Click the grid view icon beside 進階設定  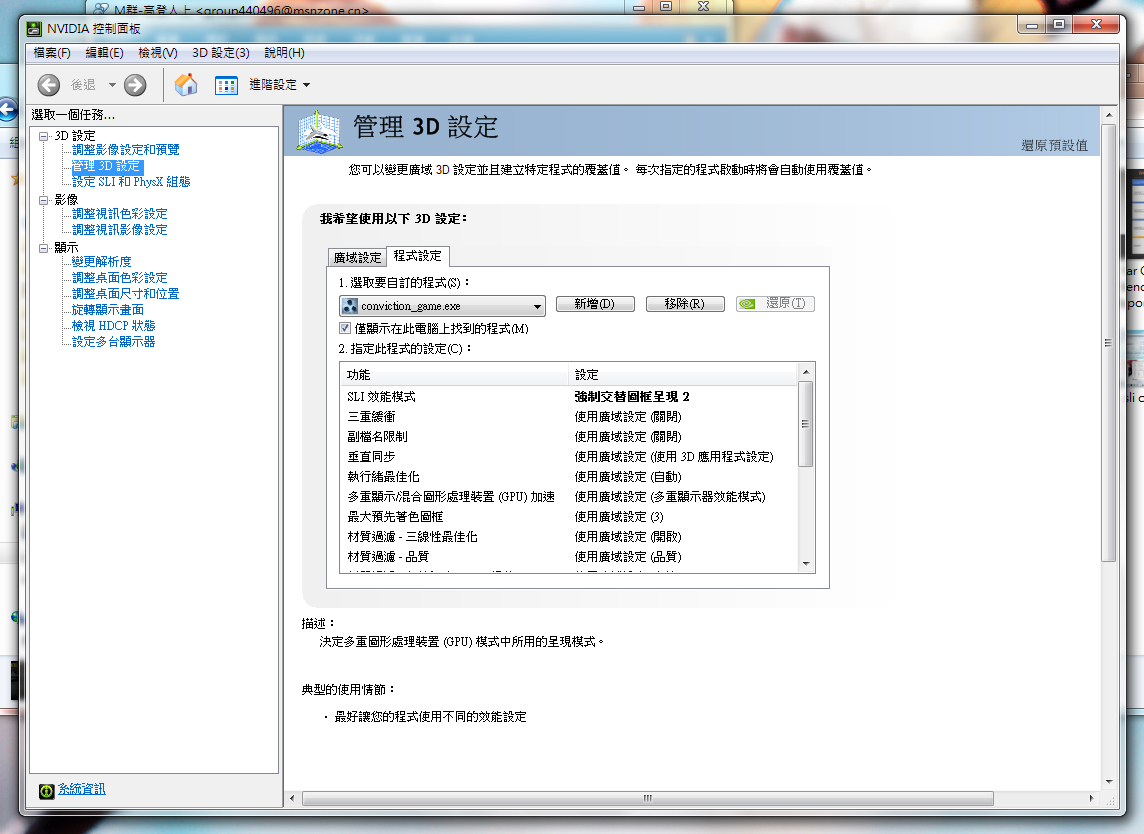click(226, 85)
